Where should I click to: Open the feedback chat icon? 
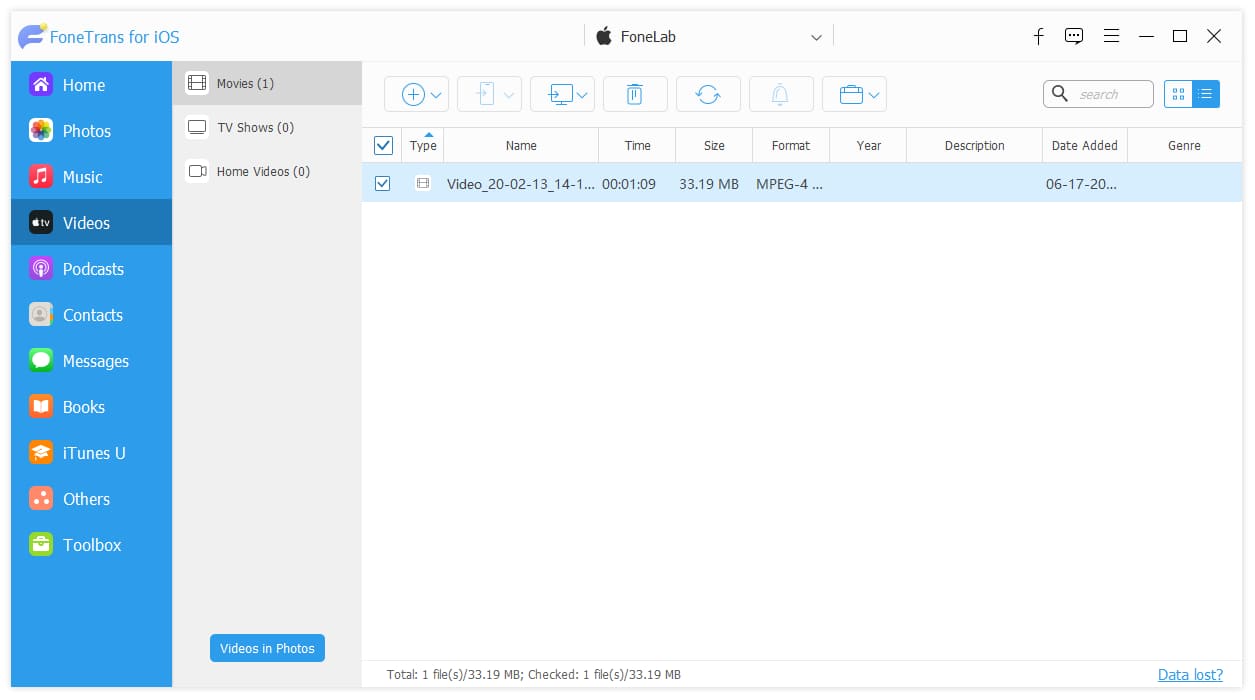[1074, 36]
